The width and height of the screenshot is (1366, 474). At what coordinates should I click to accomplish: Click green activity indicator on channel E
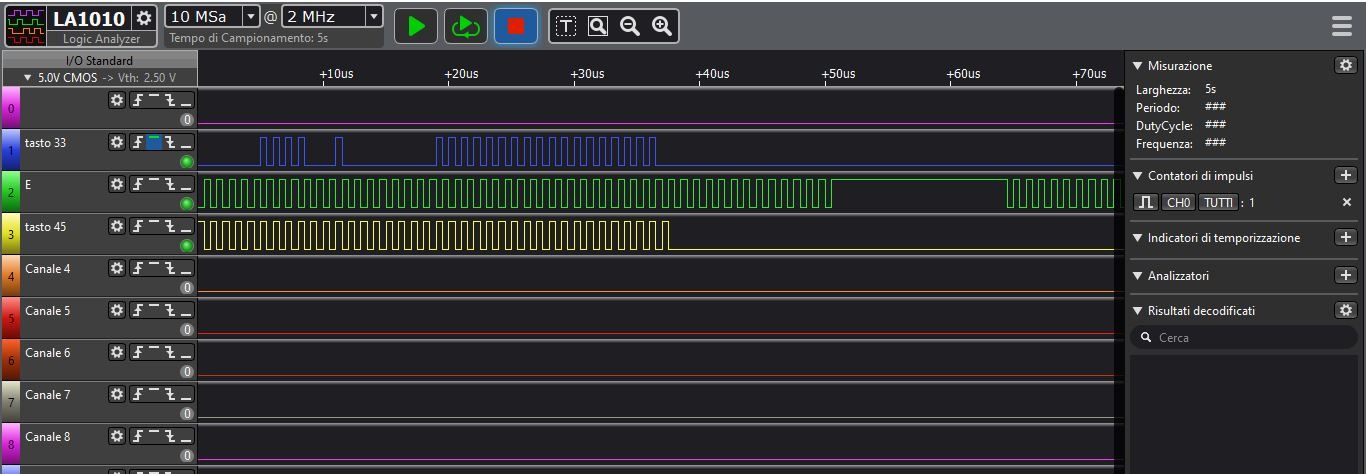[186, 204]
